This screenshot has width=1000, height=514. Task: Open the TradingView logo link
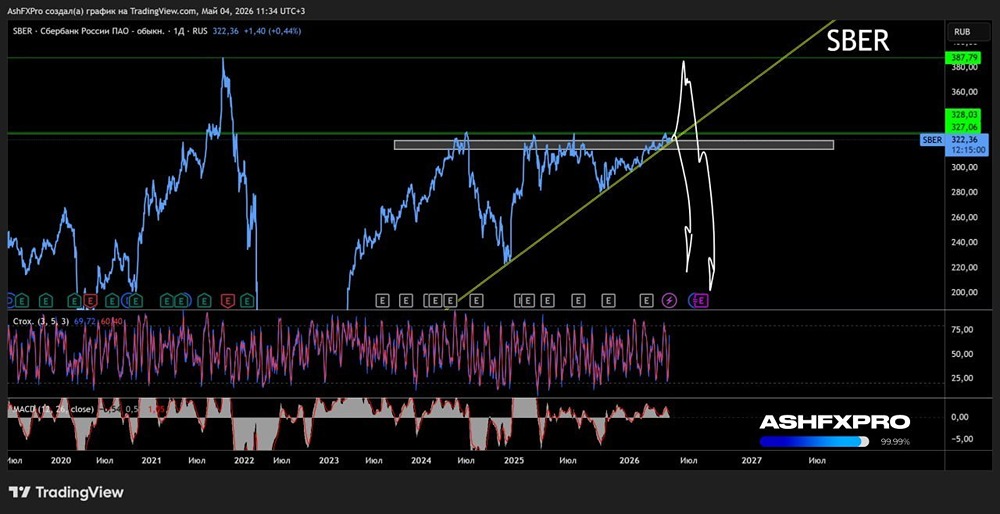66,492
